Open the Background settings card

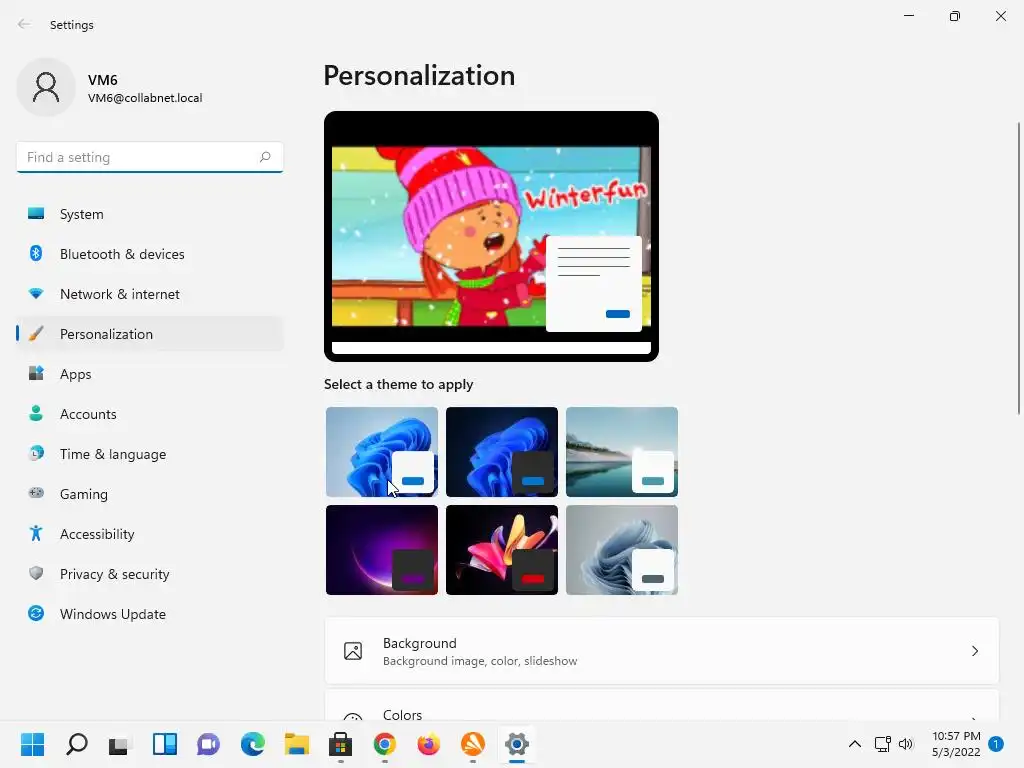coord(662,651)
